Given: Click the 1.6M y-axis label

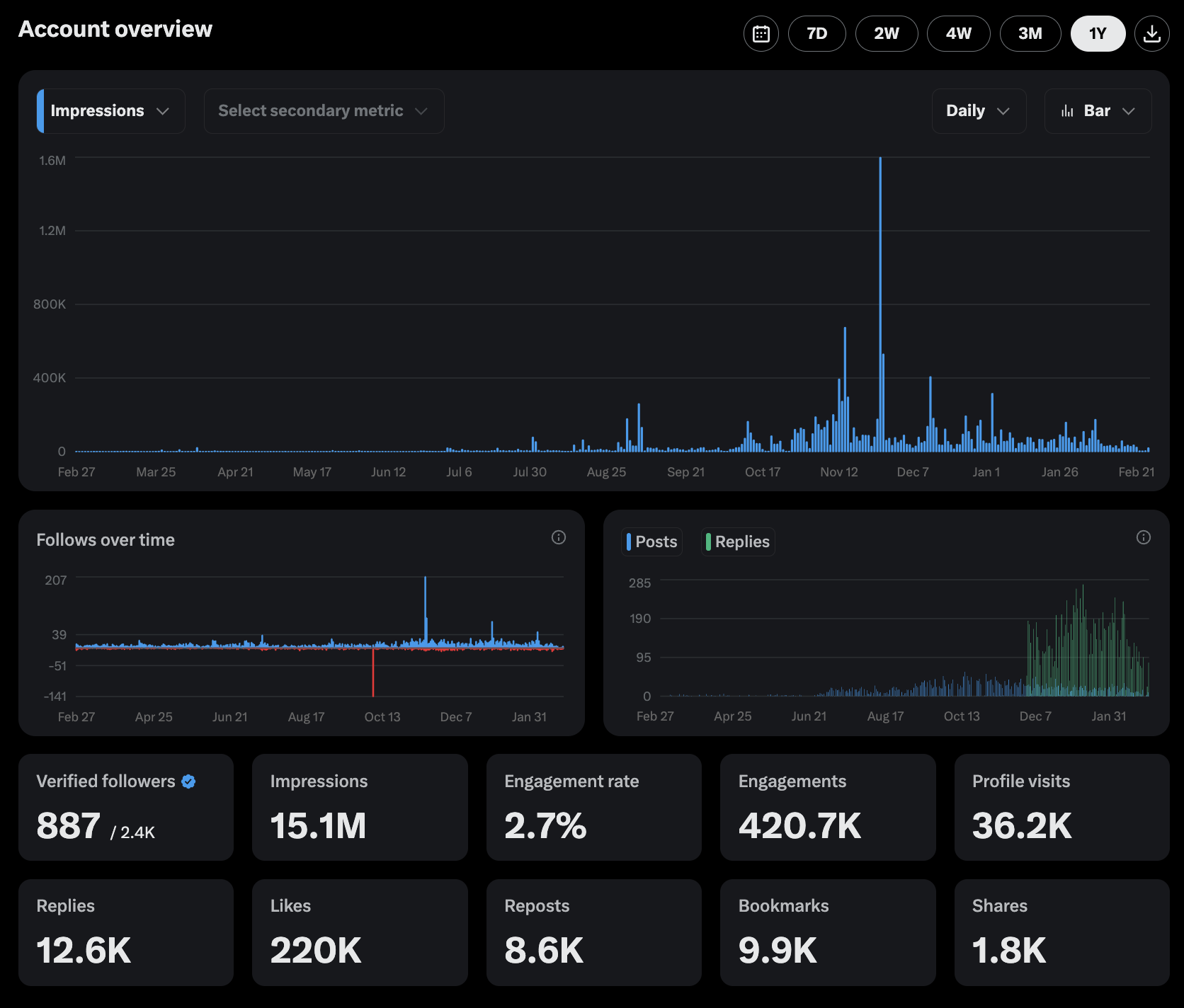Looking at the screenshot, I should (52, 161).
